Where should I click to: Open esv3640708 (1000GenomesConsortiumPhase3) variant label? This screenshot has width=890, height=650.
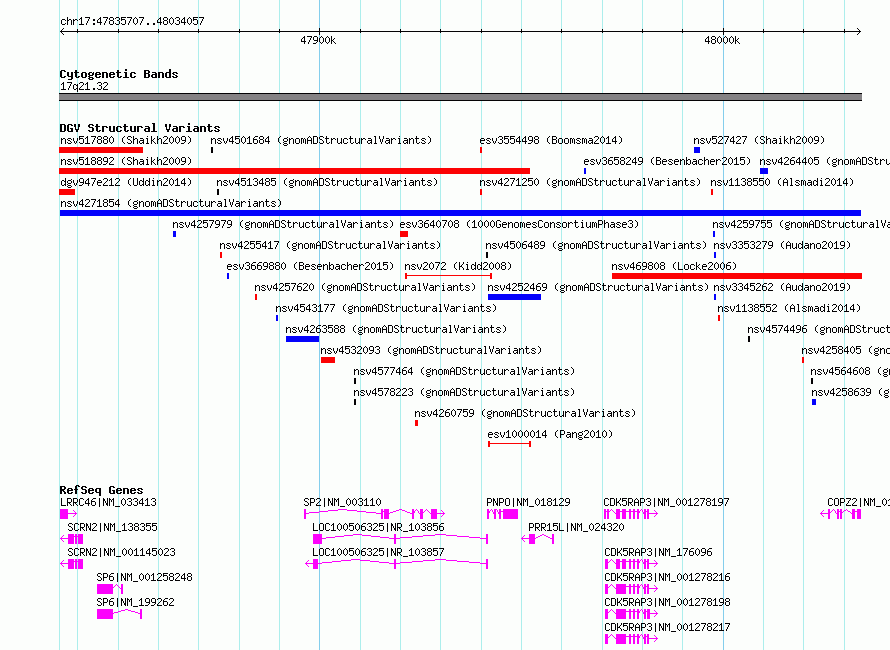tap(519, 224)
